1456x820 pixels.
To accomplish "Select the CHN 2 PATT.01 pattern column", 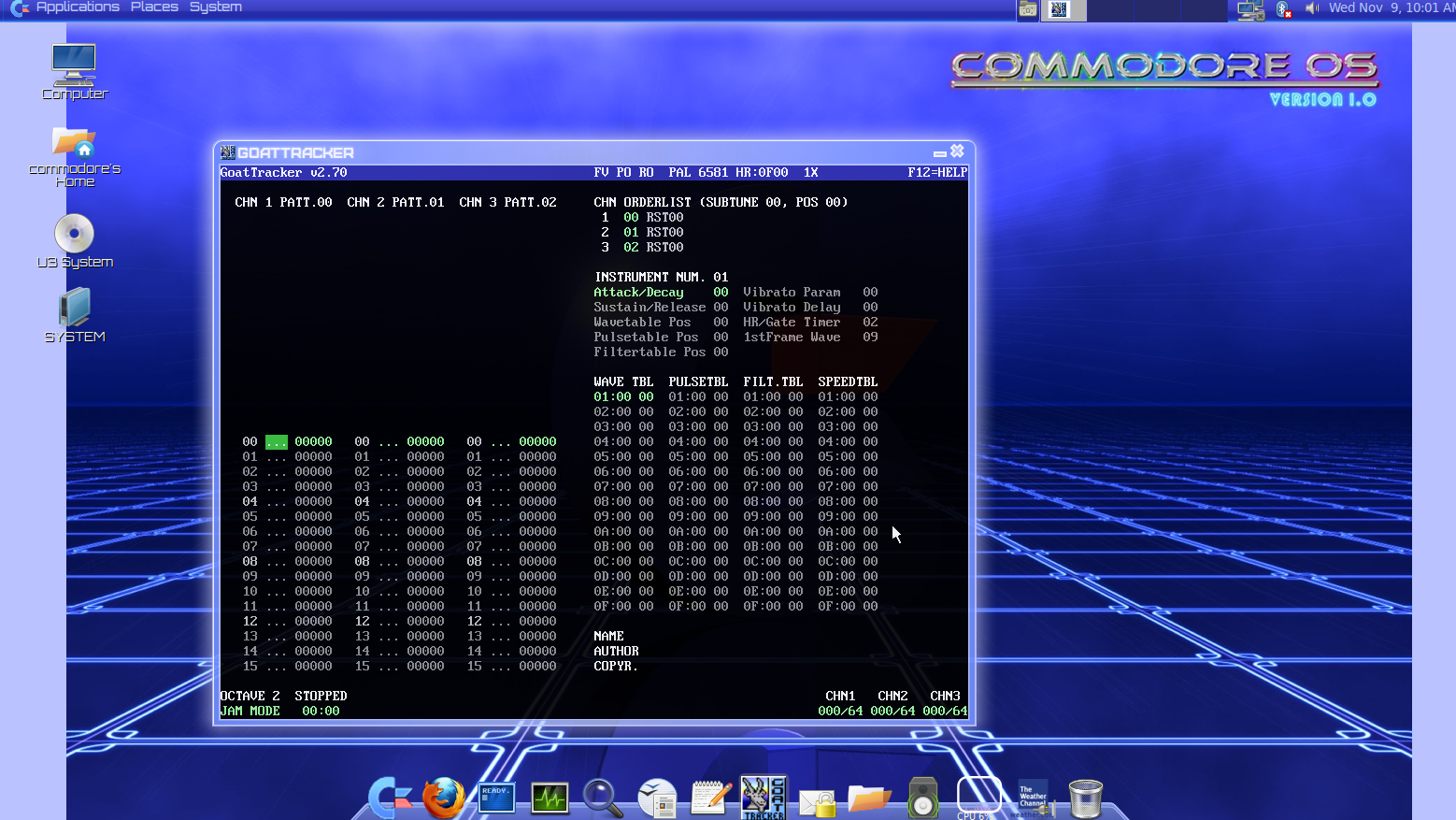I will tap(395, 201).
